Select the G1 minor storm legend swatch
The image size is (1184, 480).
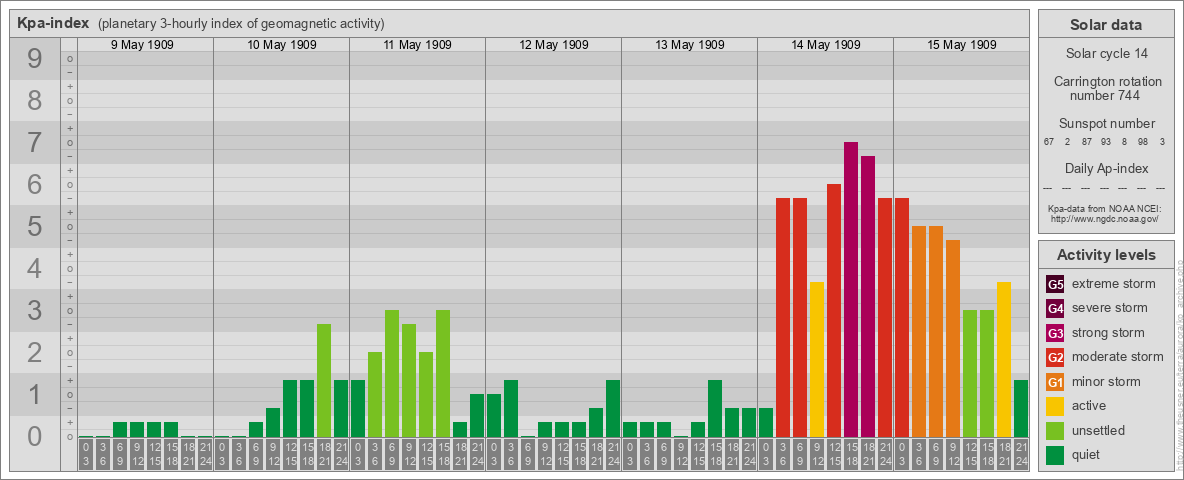[x=1055, y=381]
